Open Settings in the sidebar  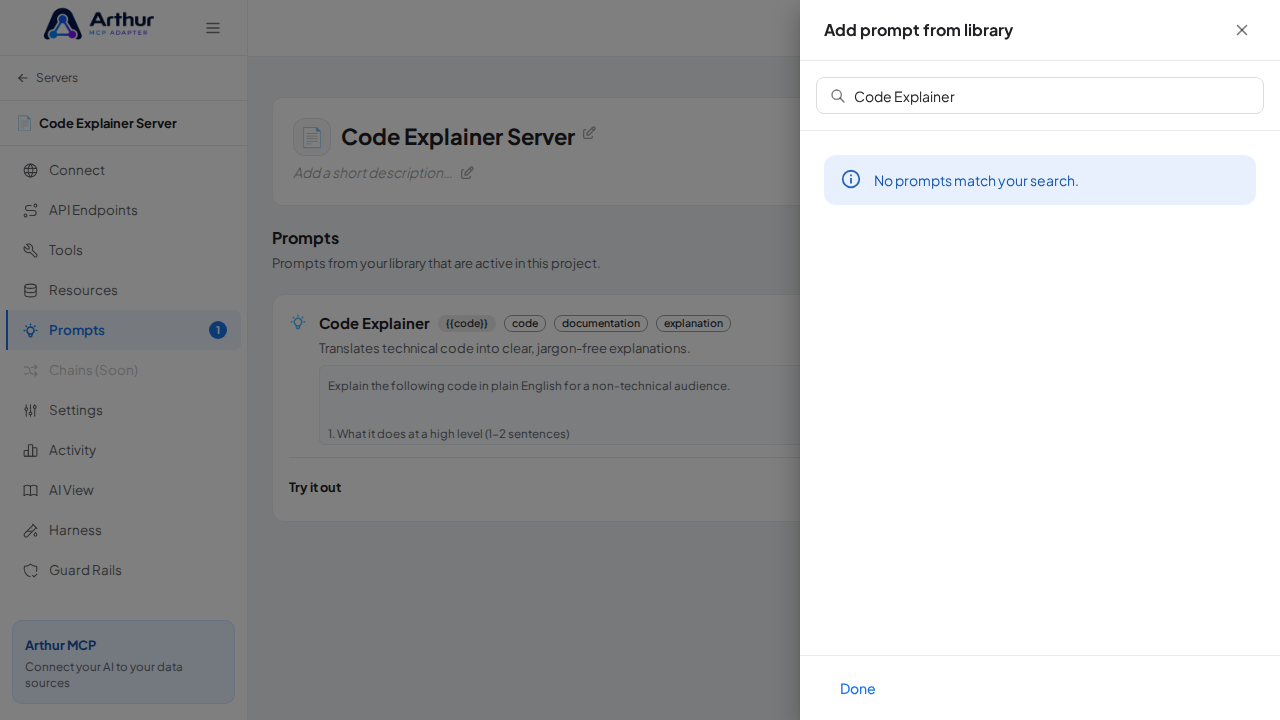[x=124, y=410]
